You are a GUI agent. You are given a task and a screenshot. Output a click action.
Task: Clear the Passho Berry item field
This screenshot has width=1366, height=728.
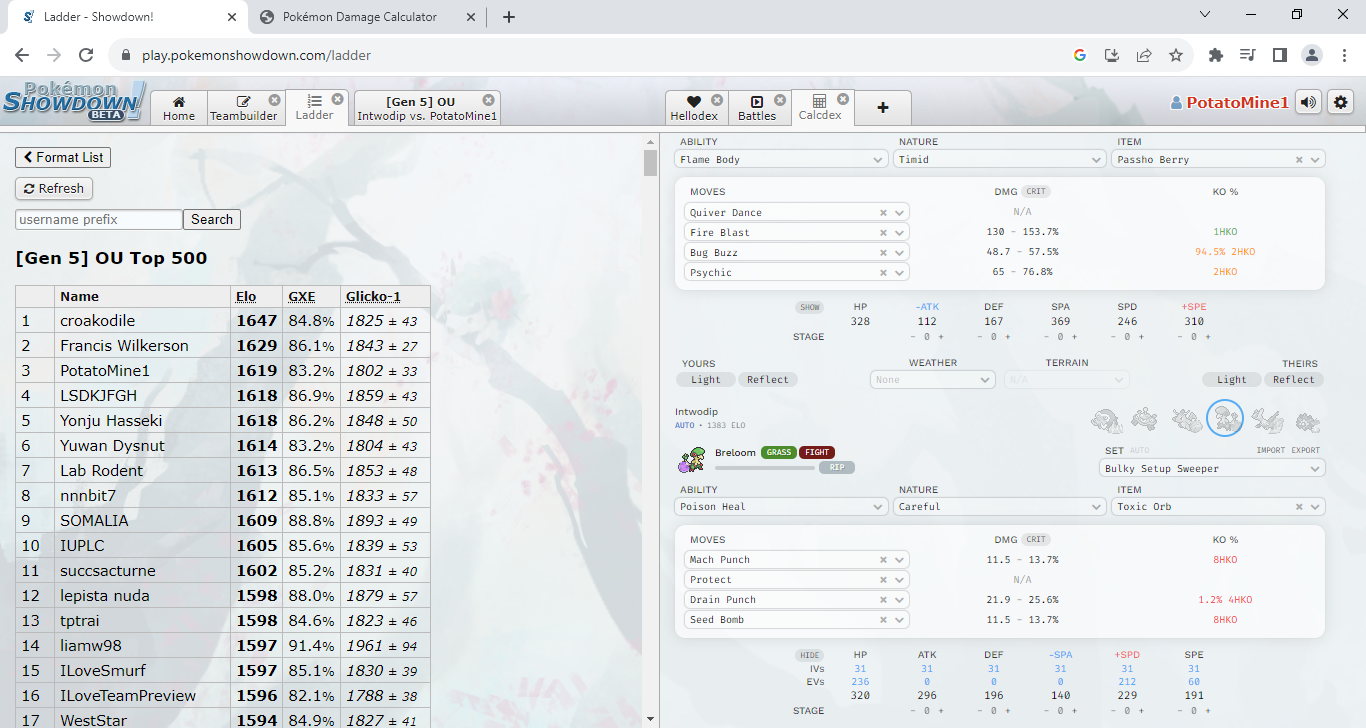tap(1299, 160)
